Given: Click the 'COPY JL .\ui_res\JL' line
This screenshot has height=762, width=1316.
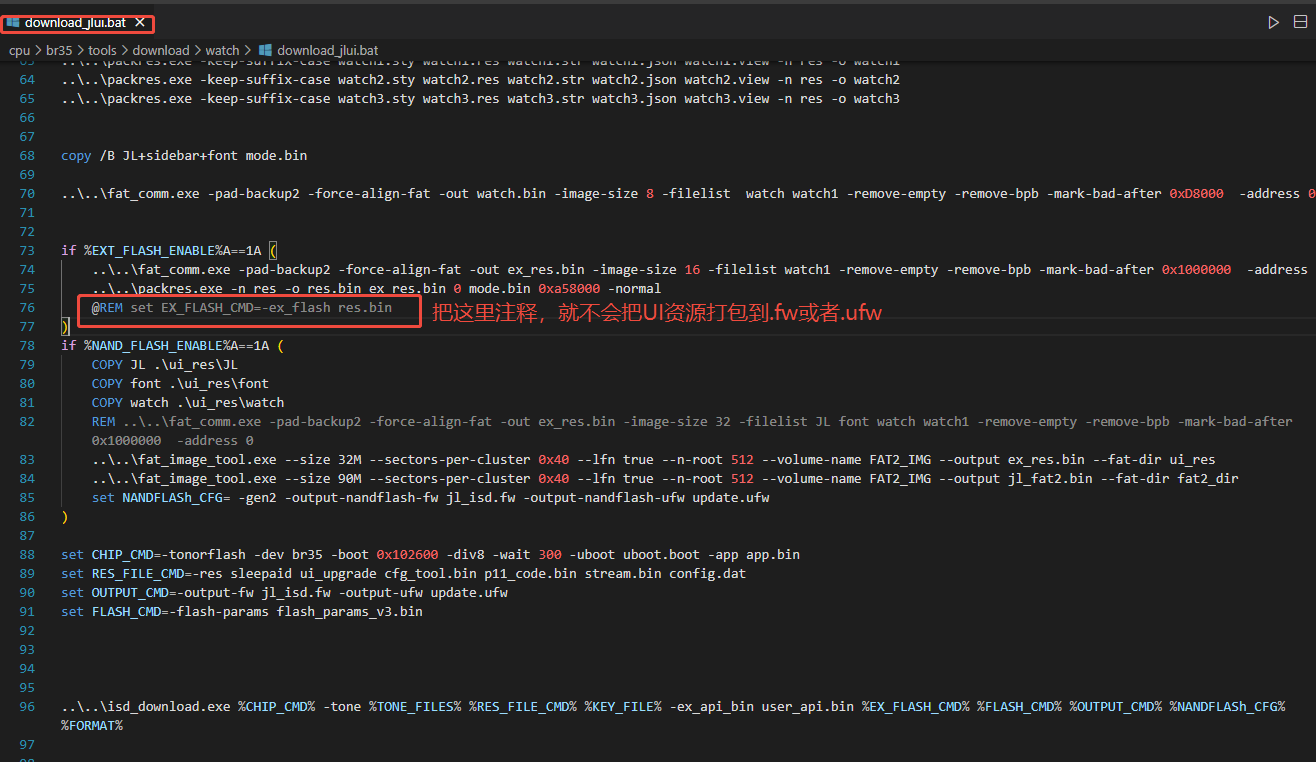Looking at the screenshot, I should click(165, 365).
